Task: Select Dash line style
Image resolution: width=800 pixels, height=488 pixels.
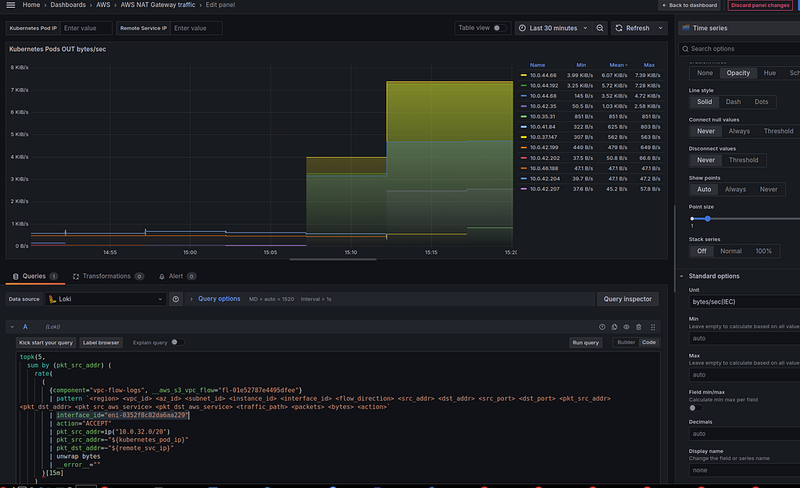Action: [x=733, y=102]
